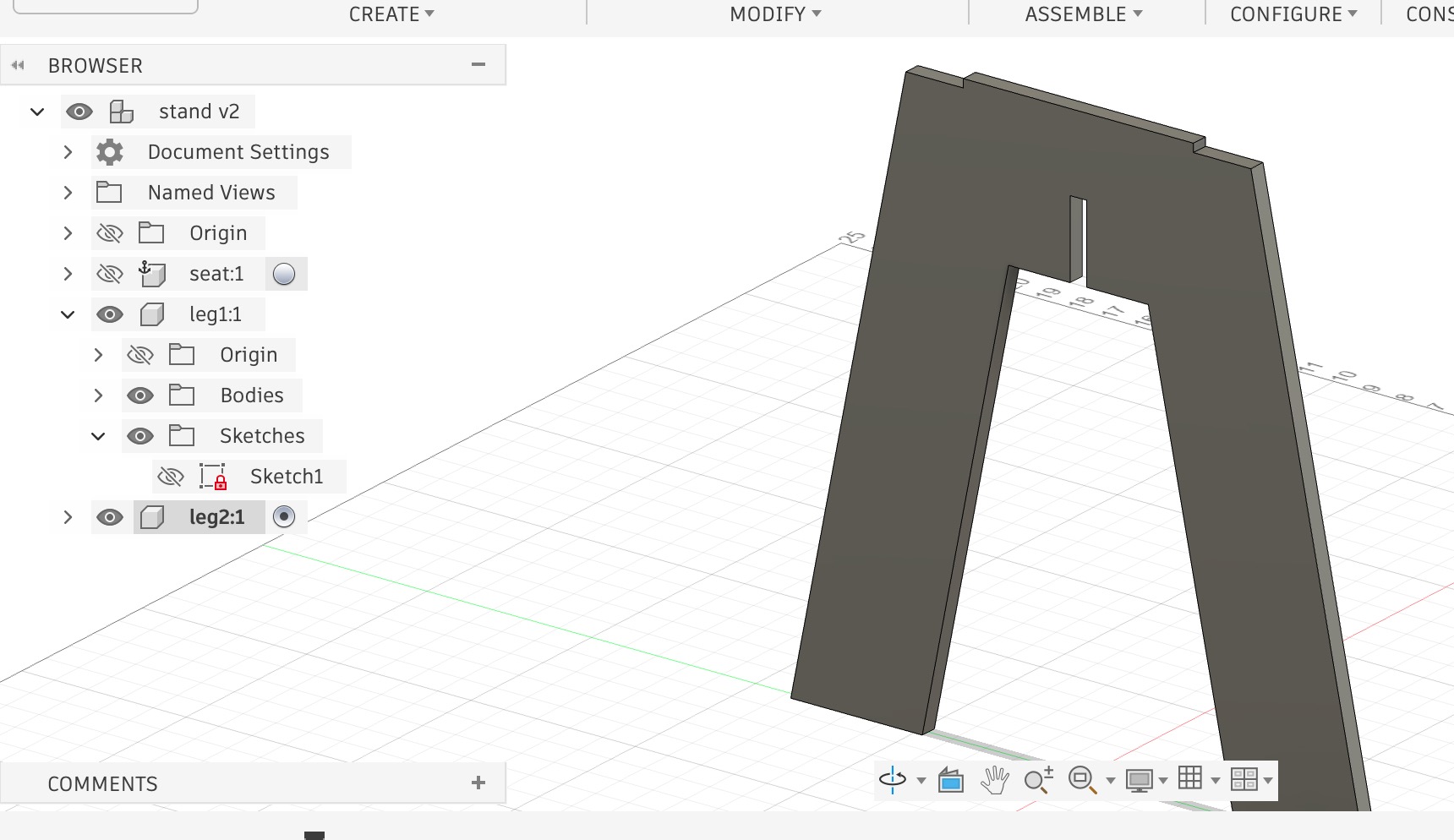Viewport: 1454px width, 840px height.
Task: Collapse the Browser panel with double-arrow icon
Action: point(19,65)
